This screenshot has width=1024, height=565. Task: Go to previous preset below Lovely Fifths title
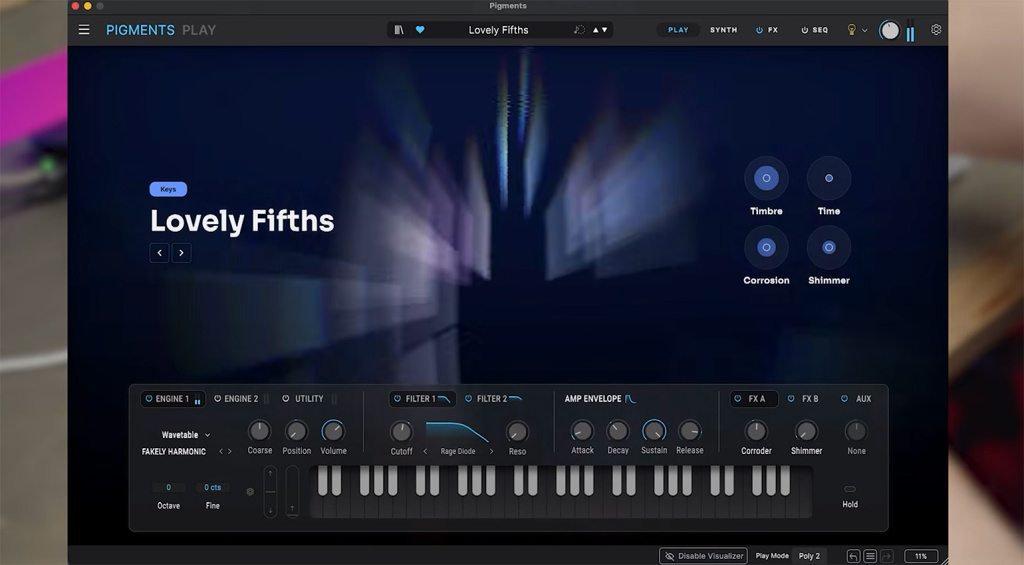pos(159,253)
